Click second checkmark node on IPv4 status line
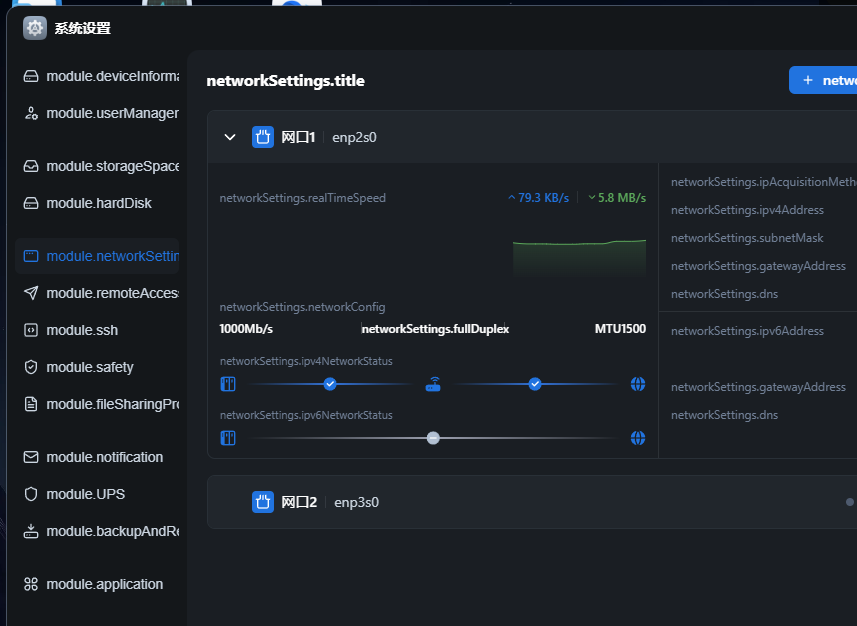The width and height of the screenshot is (857, 626). click(535, 384)
